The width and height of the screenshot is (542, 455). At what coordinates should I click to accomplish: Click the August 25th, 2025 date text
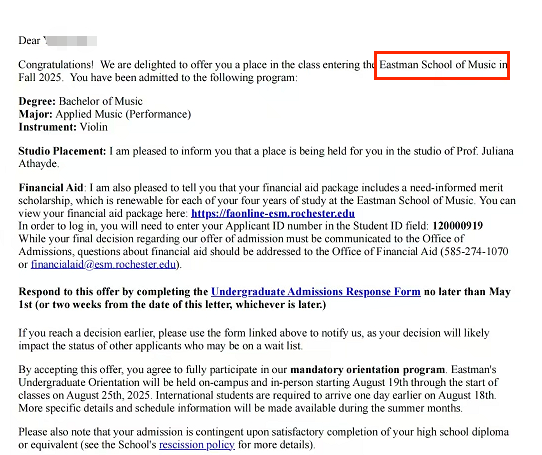[108, 395]
